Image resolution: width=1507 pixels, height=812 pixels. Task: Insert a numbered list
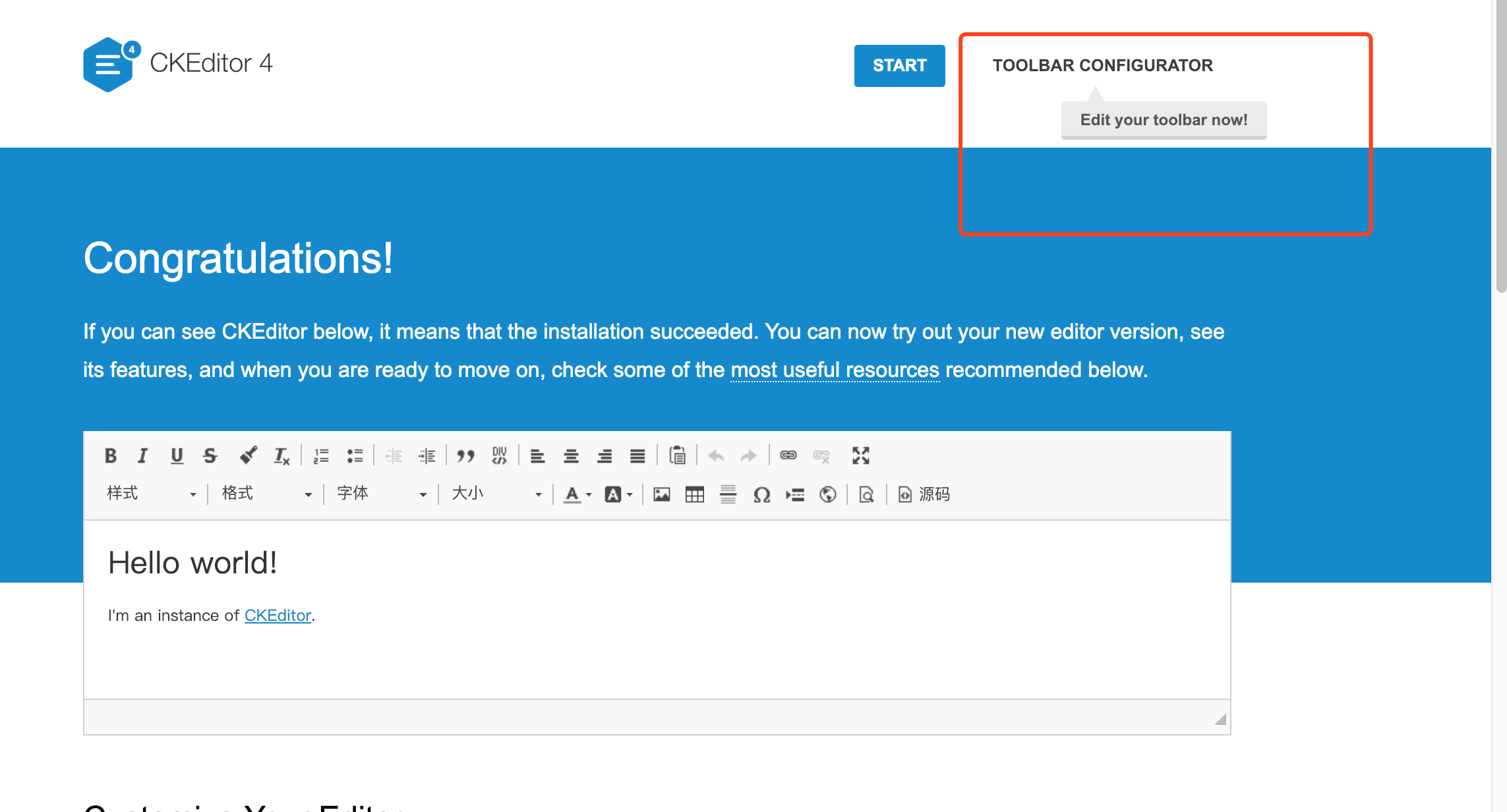[x=321, y=455]
